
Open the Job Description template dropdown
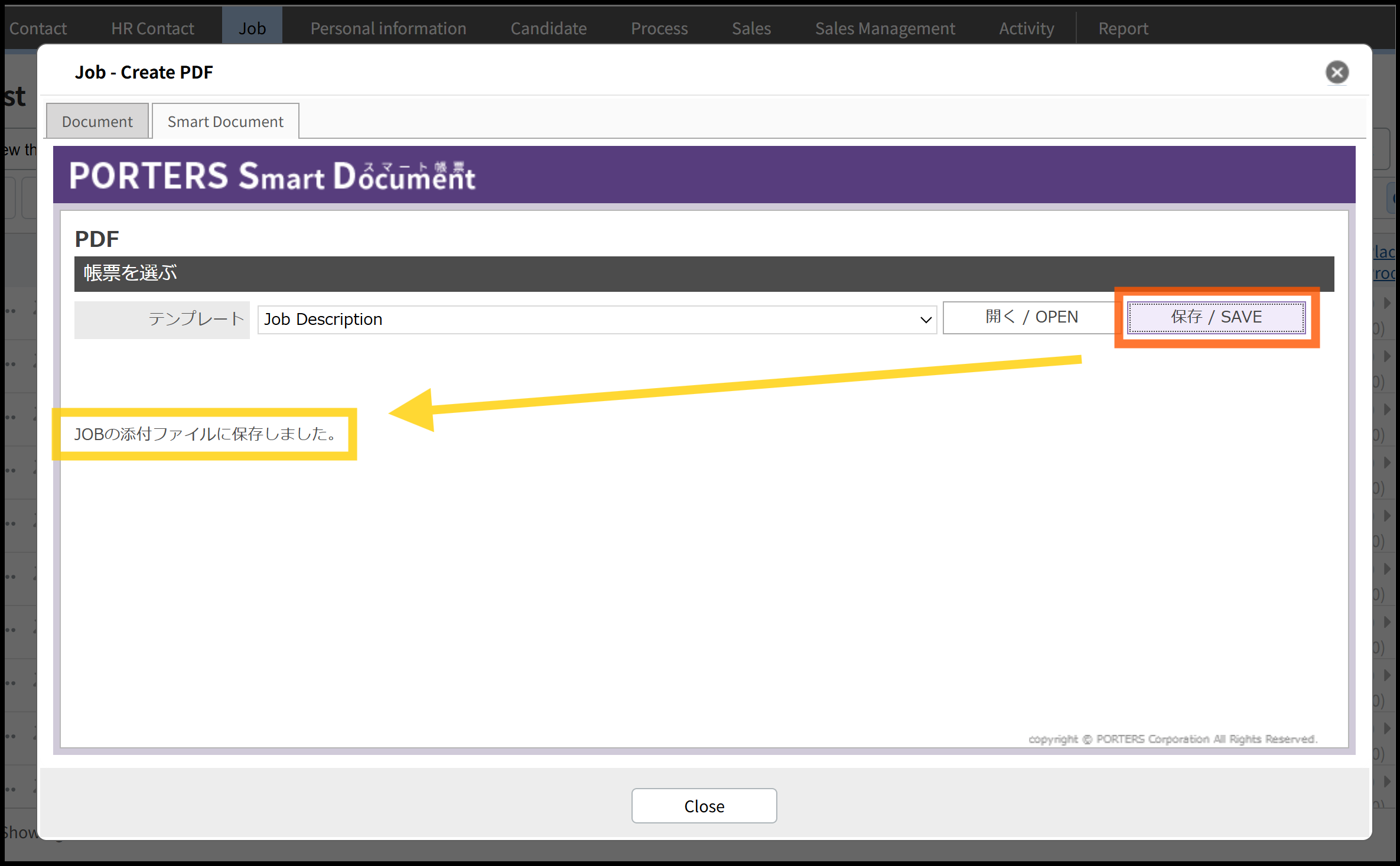pyautogui.click(x=597, y=320)
